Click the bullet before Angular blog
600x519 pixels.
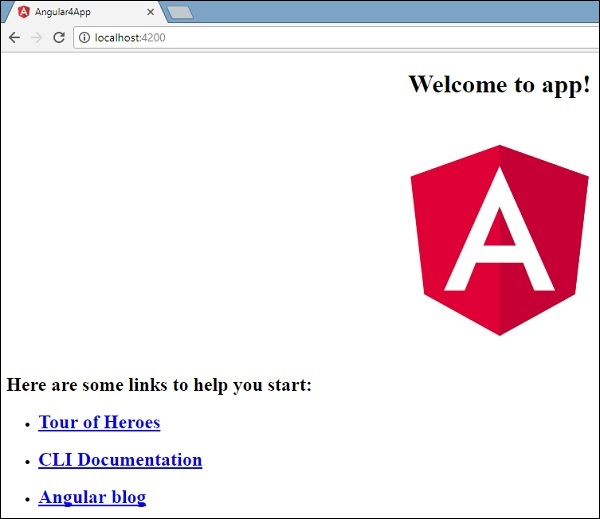point(27,499)
